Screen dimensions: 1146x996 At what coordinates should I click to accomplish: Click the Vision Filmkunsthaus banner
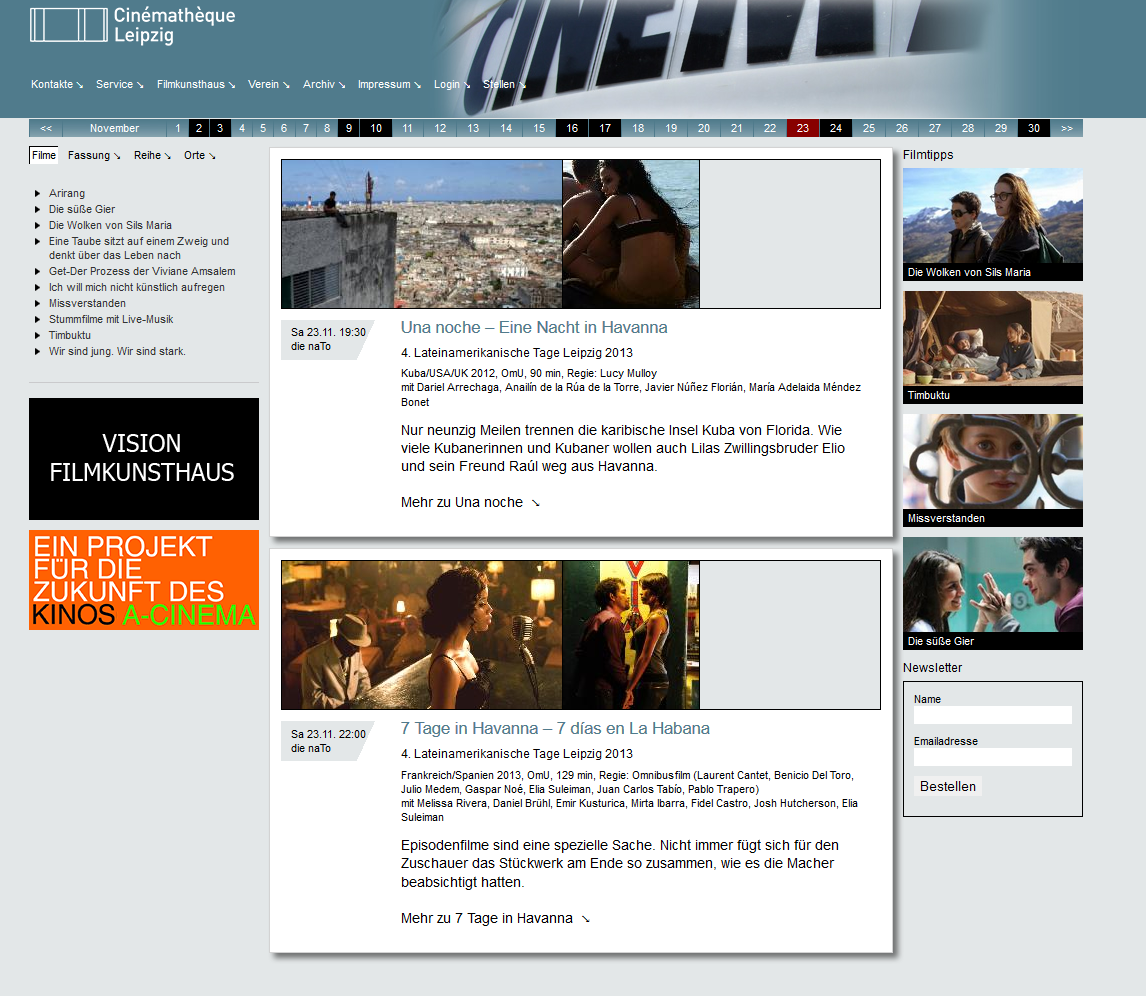click(144, 459)
